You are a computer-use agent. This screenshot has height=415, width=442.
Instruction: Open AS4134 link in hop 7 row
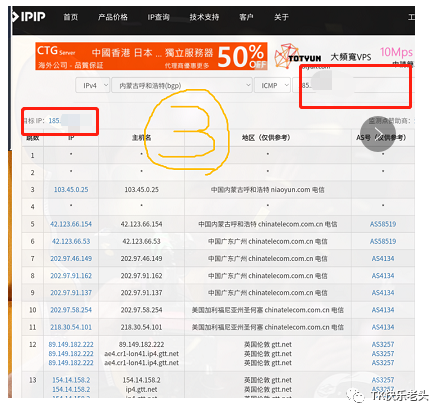383,259
